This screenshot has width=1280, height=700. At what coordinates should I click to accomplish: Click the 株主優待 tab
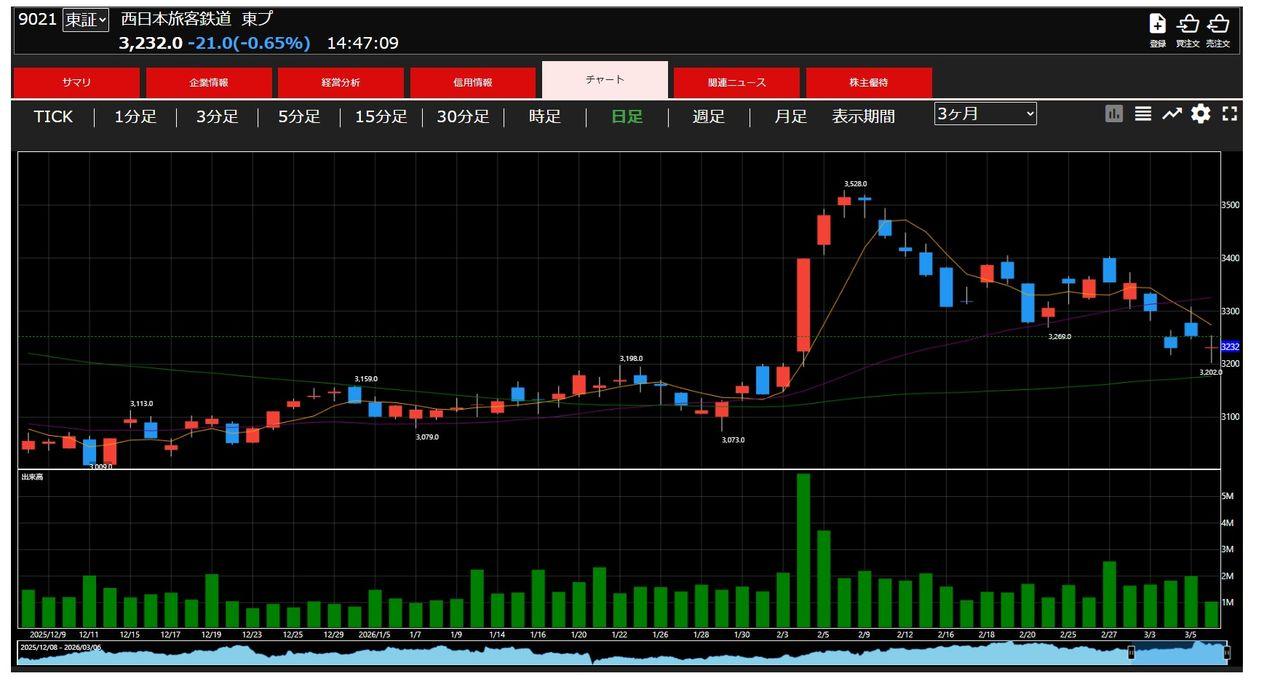868,83
